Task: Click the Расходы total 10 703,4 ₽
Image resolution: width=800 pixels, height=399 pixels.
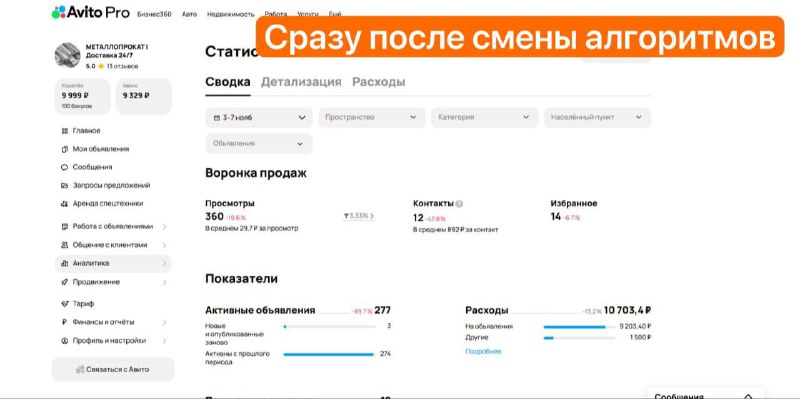Action: 628,310
